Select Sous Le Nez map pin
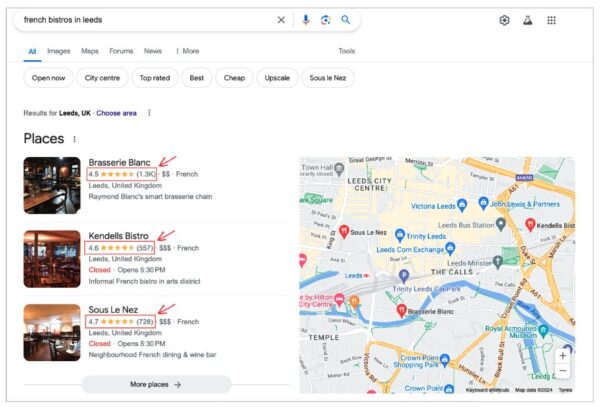 344,232
